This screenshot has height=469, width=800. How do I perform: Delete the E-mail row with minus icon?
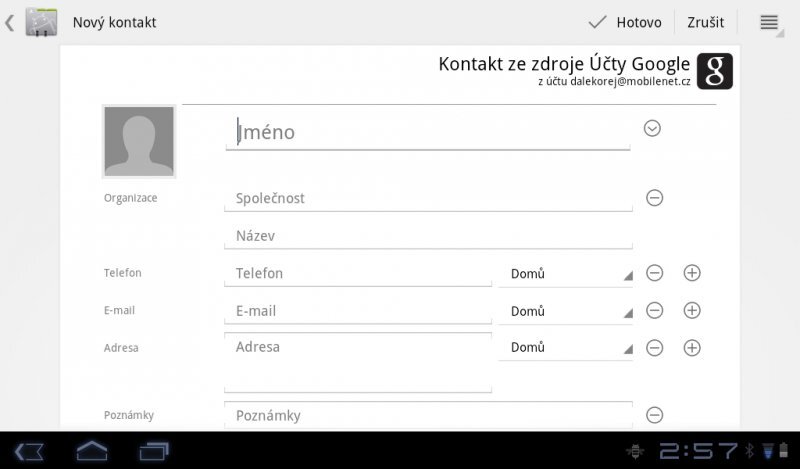[x=655, y=310]
